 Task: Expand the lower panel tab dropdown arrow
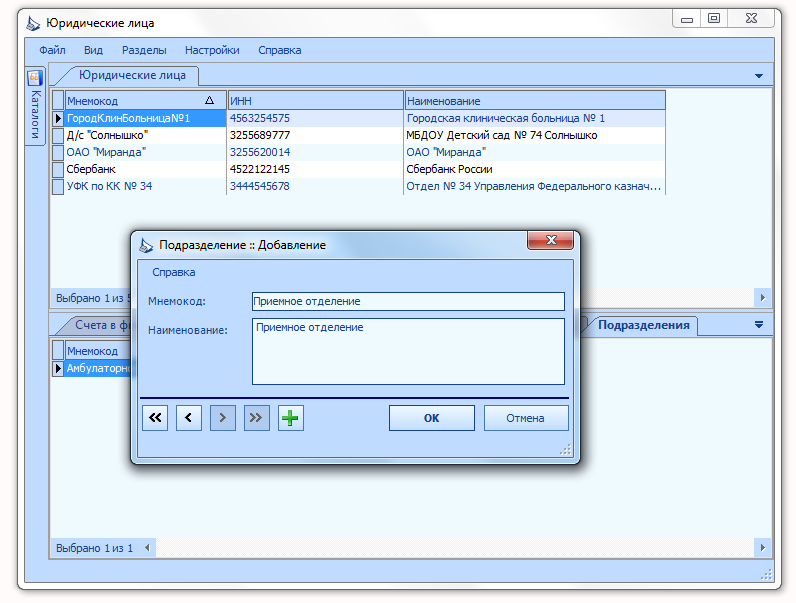tap(758, 324)
